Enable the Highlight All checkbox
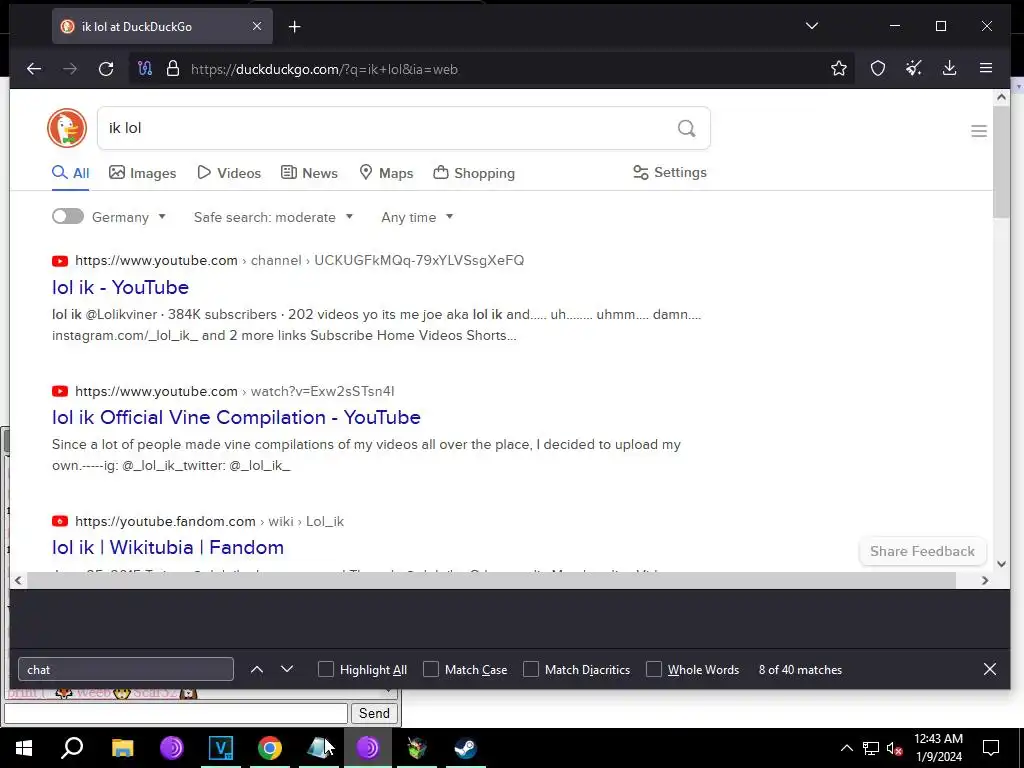The width and height of the screenshot is (1024, 768). [x=326, y=669]
